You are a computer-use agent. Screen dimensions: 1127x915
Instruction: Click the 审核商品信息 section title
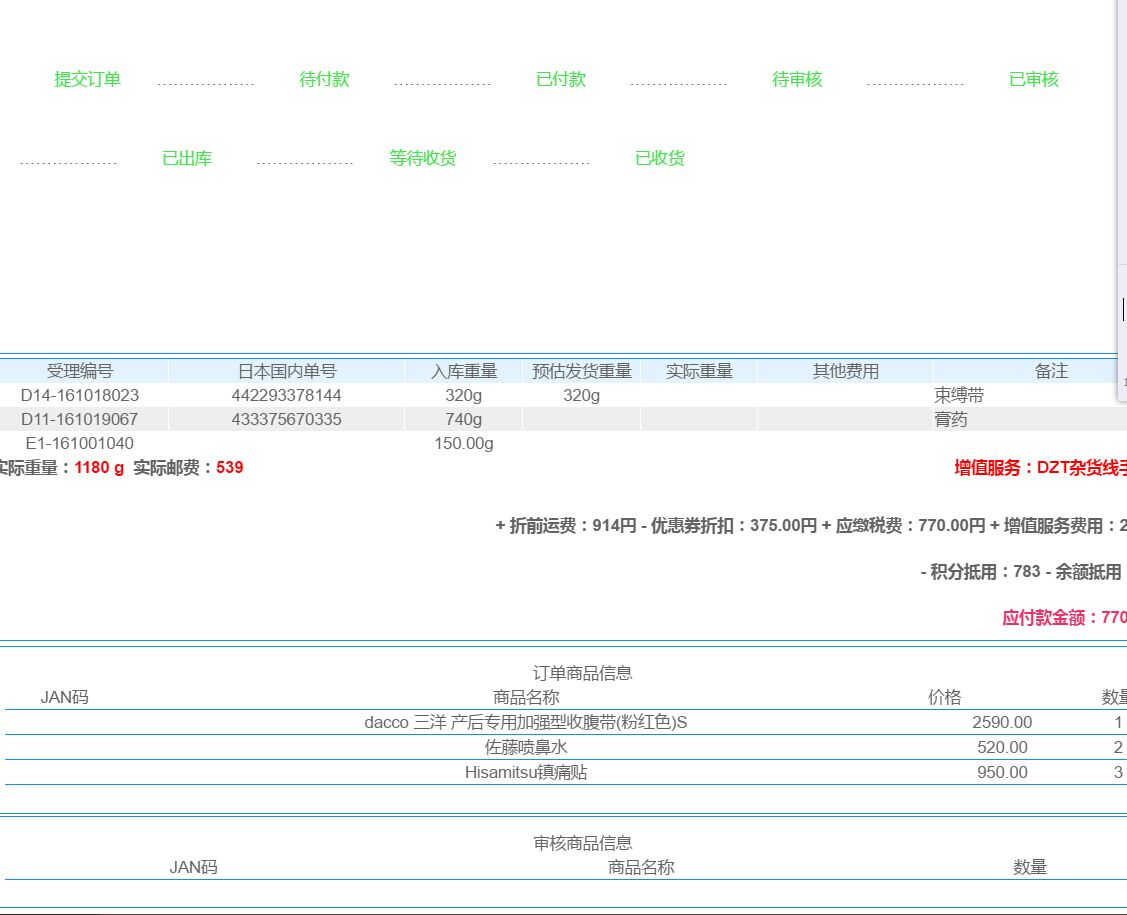582,843
